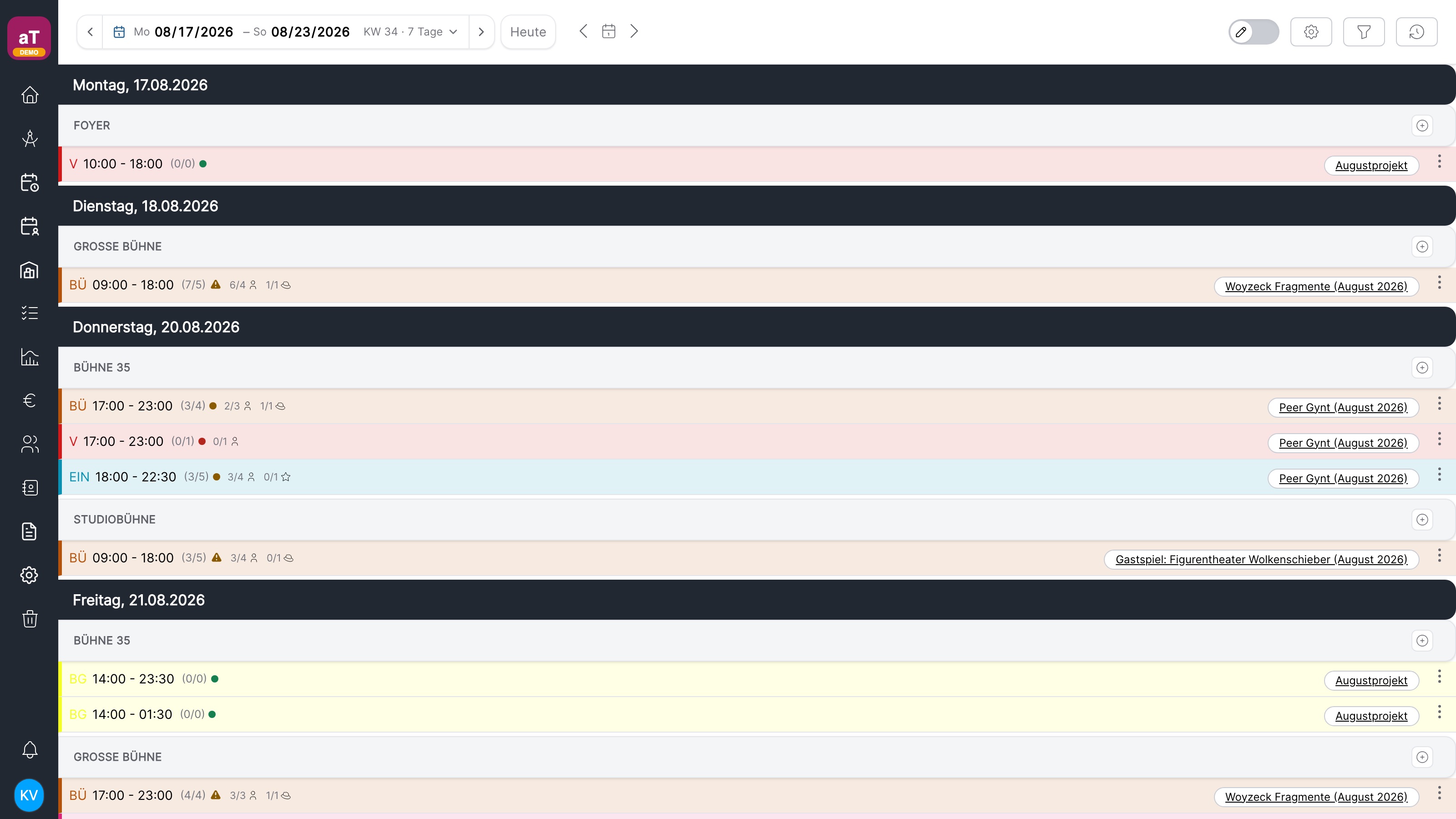
Task: Click the end date 08/23/2026 field
Action: pyautogui.click(x=310, y=32)
